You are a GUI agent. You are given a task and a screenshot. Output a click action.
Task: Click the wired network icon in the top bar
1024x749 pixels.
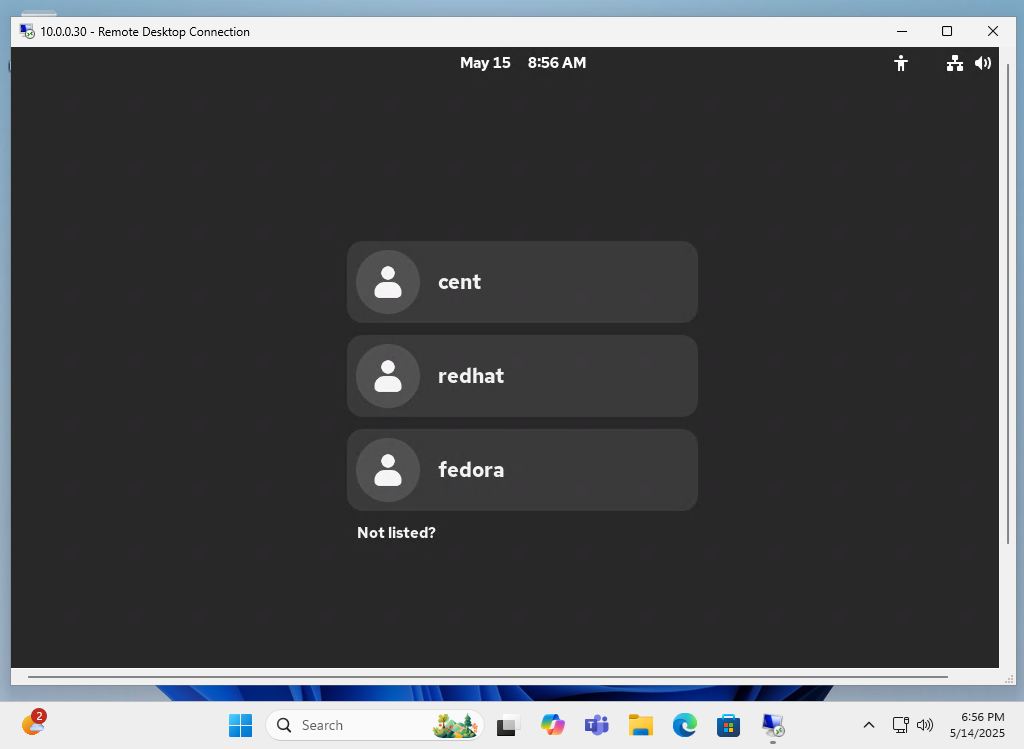click(955, 63)
